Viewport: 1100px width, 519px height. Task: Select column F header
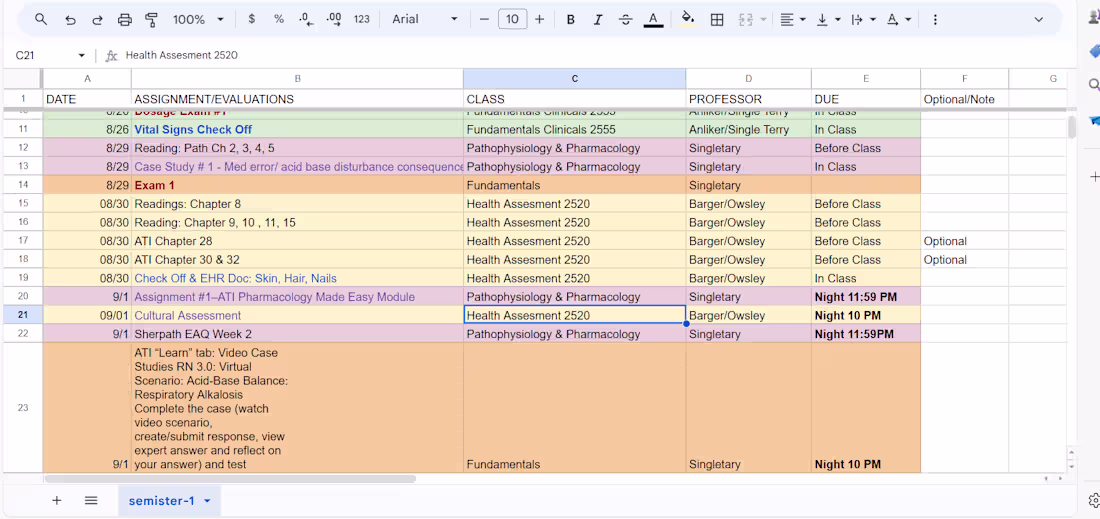pyautogui.click(x=965, y=79)
